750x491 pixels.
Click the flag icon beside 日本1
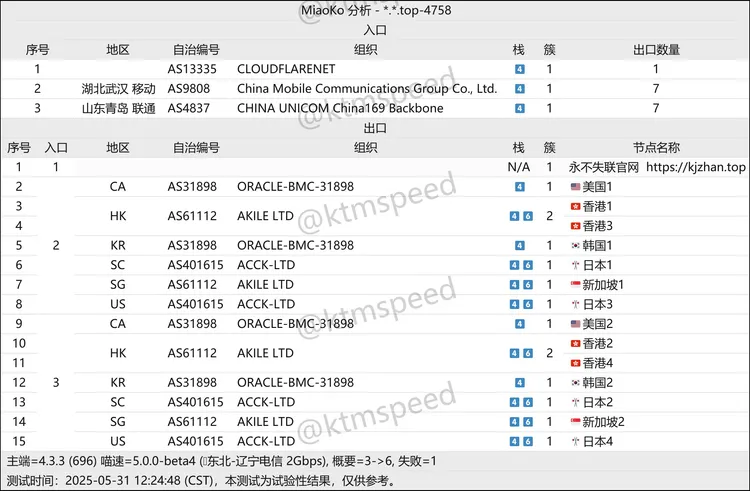574,265
